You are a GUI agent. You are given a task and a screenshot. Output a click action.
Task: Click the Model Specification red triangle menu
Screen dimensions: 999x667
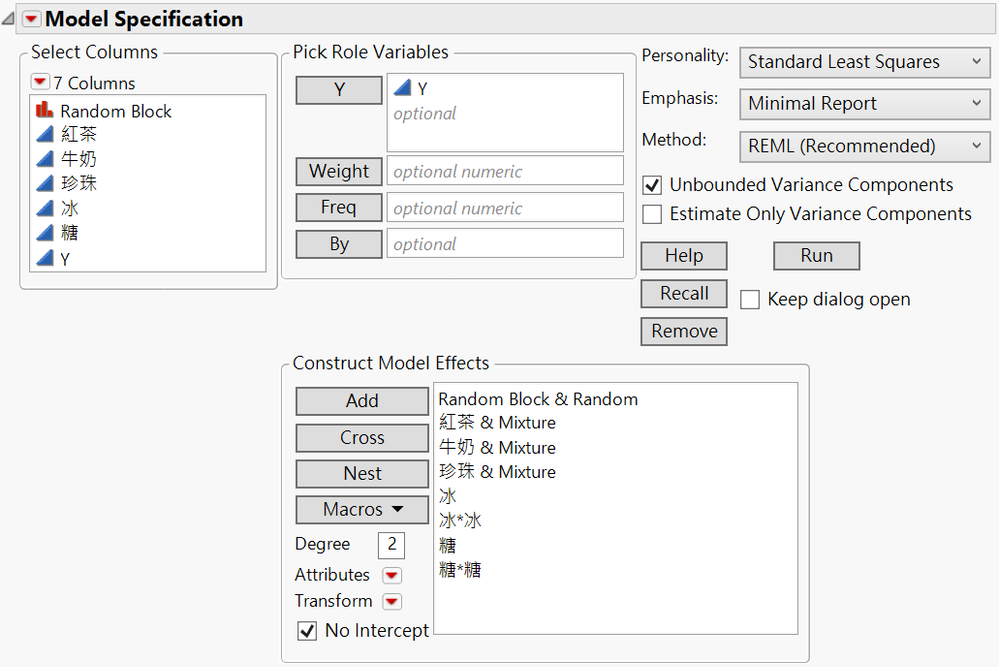pos(32,19)
